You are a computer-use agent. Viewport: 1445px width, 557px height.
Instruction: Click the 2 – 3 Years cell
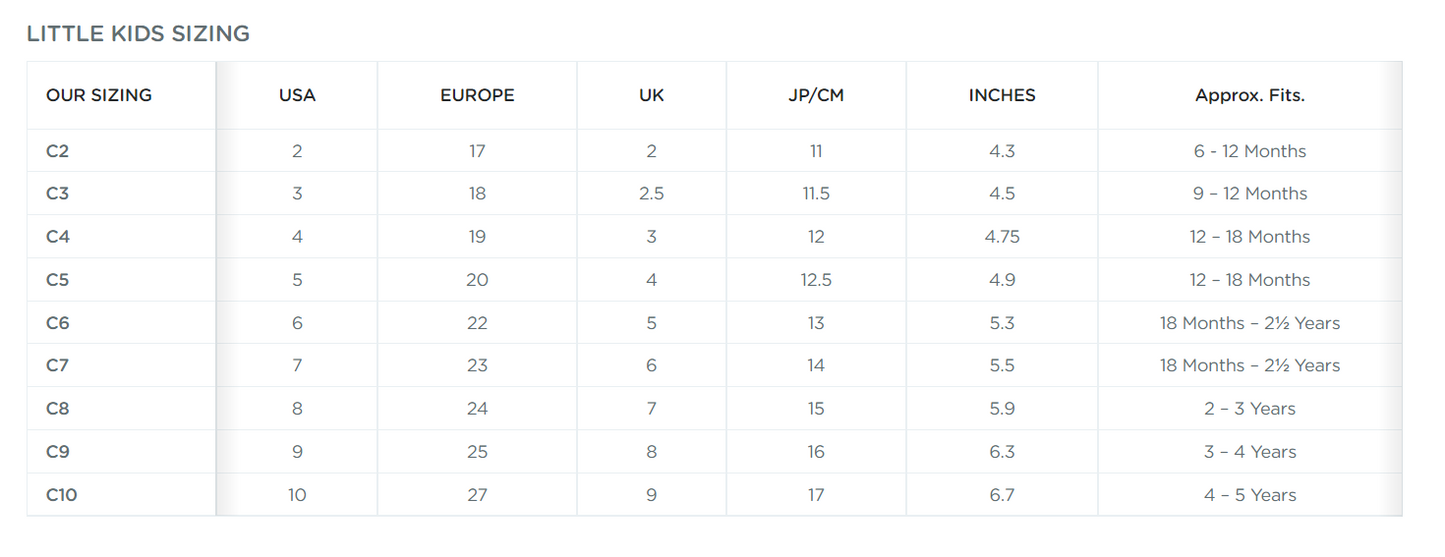[1250, 409]
